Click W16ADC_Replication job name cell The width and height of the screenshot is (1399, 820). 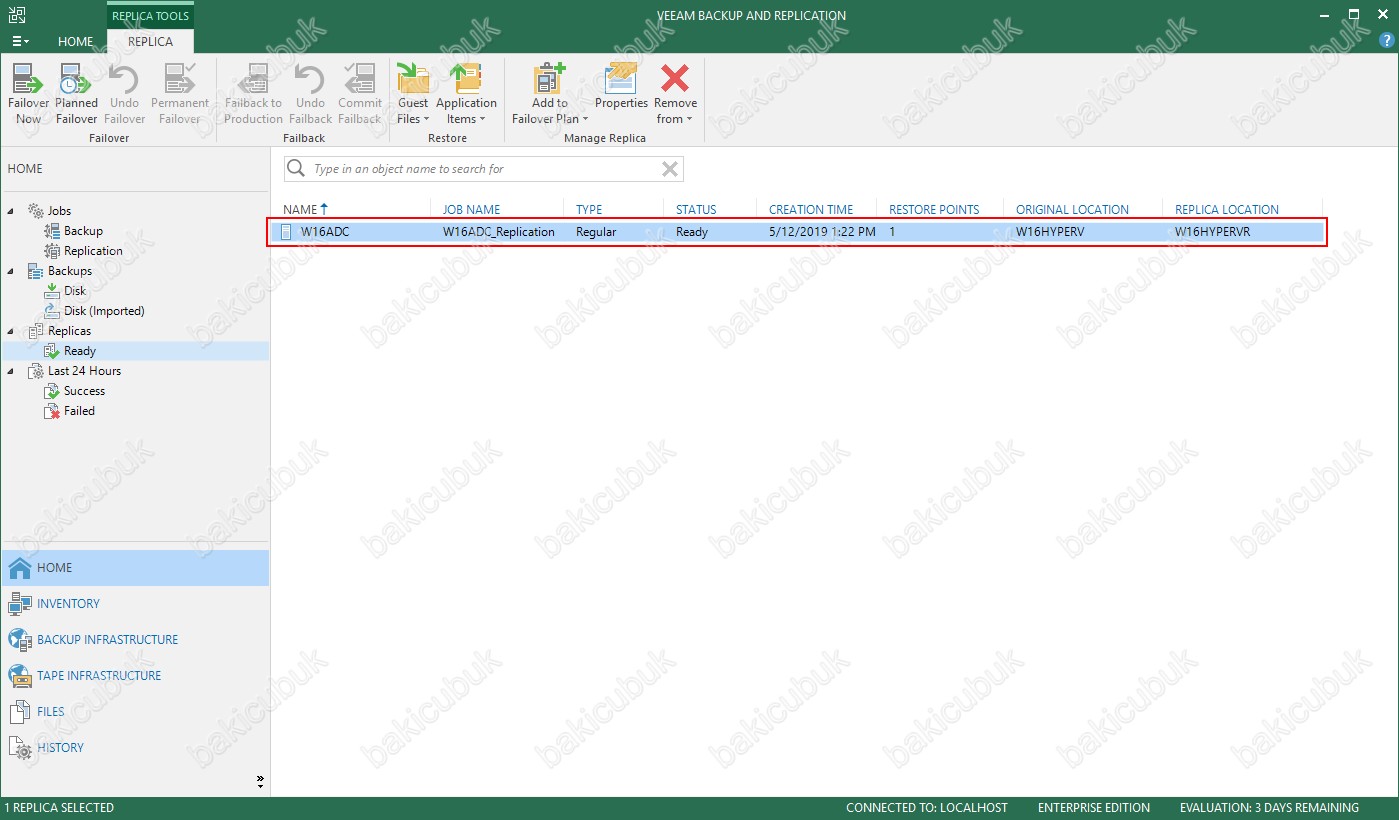tap(498, 232)
